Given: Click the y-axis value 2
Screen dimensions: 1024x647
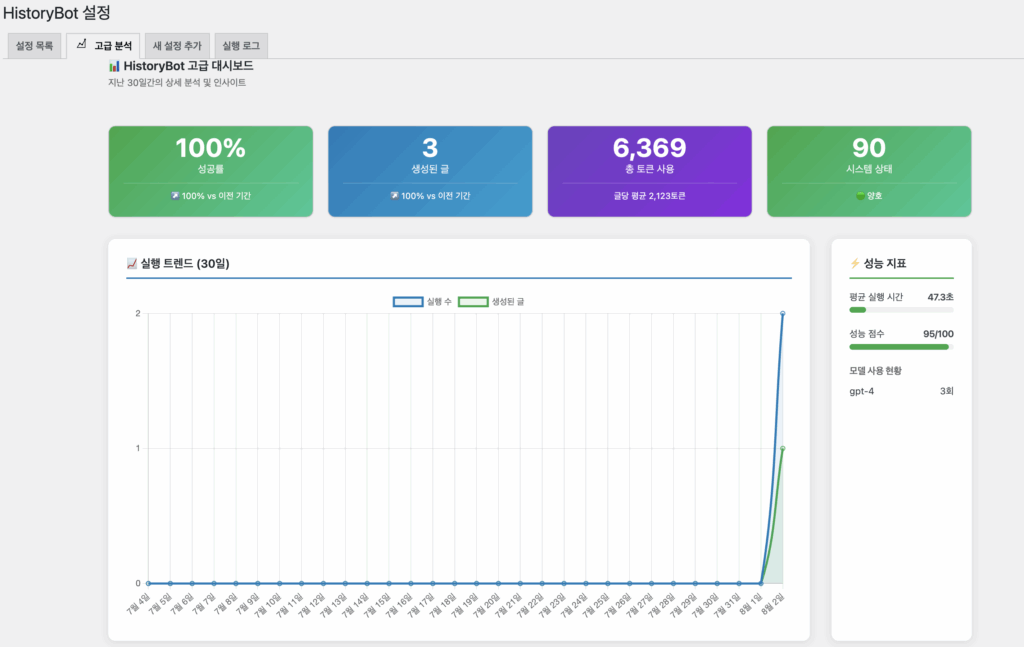Looking at the screenshot, I should pyautogui.click(x=138, y=313).
